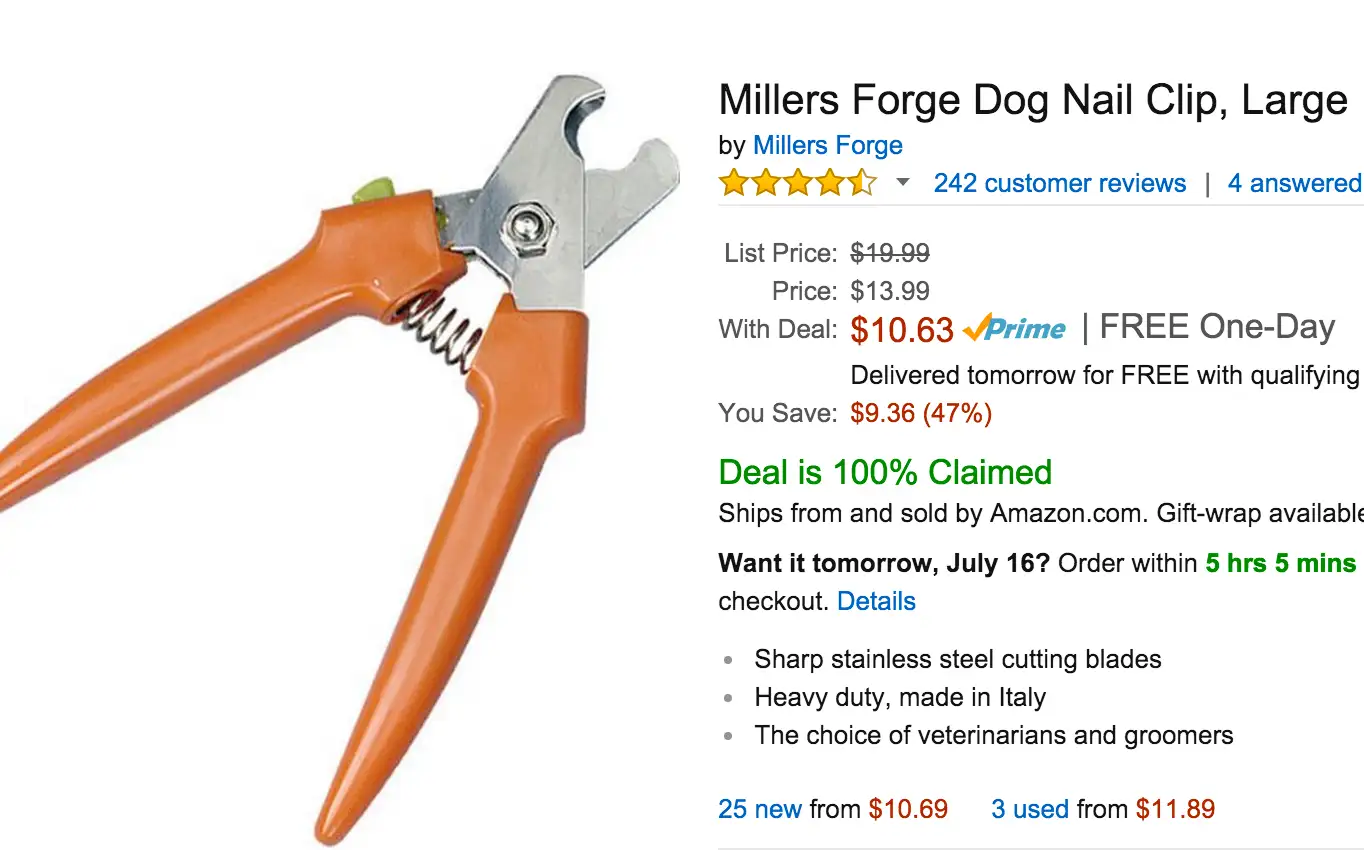
Task: Click the $11.89 used price
Action: click(1175, 809)
